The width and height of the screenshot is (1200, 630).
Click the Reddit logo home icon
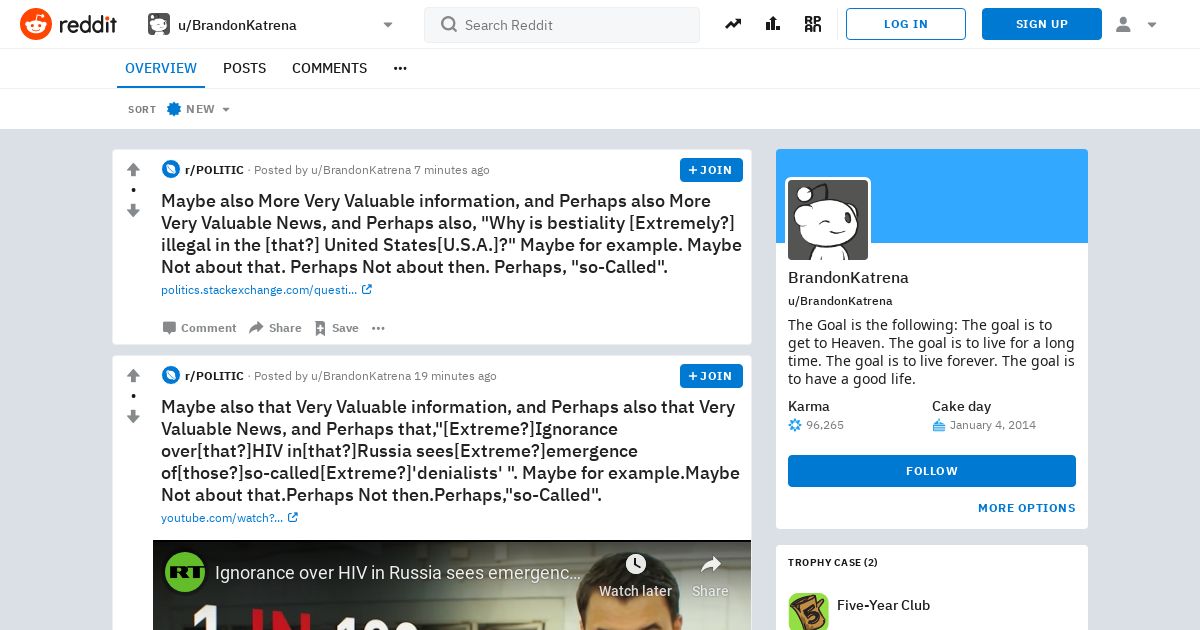pos(36,24)
